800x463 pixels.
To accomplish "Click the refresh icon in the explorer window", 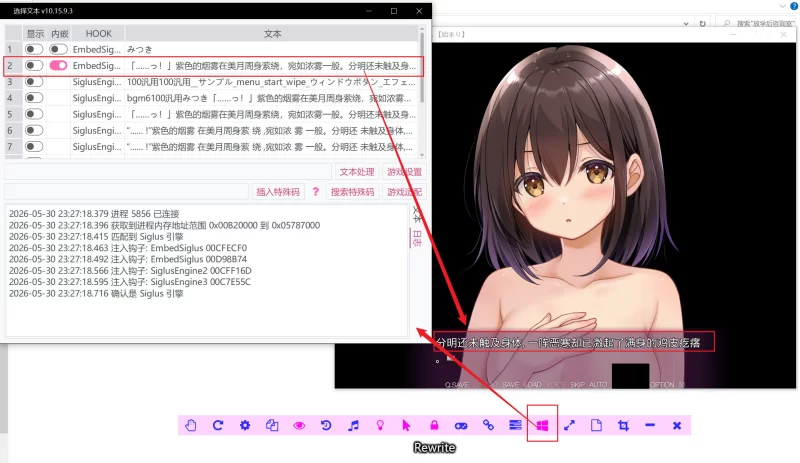I will tap(703, 23).
